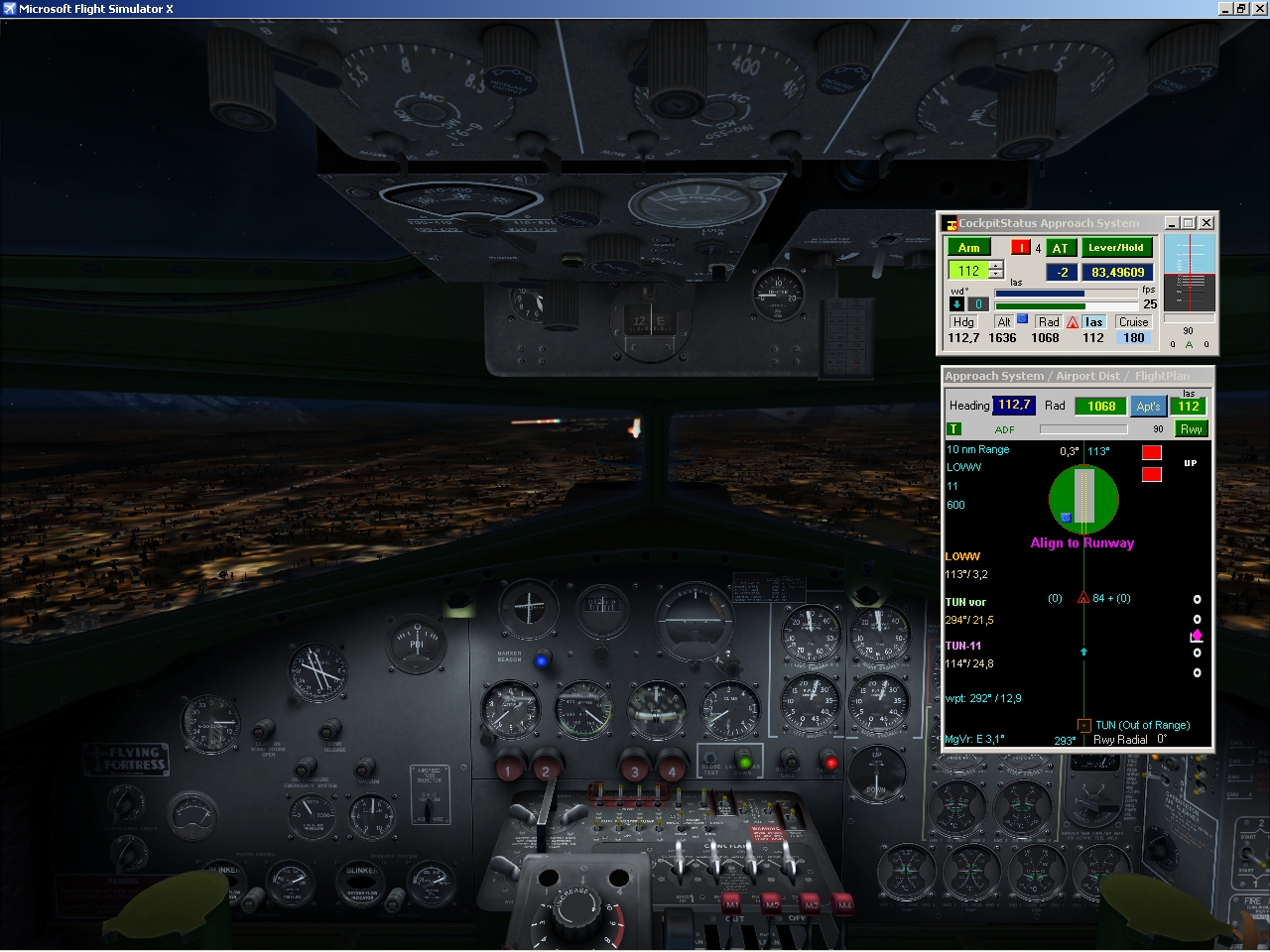Click the TUN vor label

965,602
